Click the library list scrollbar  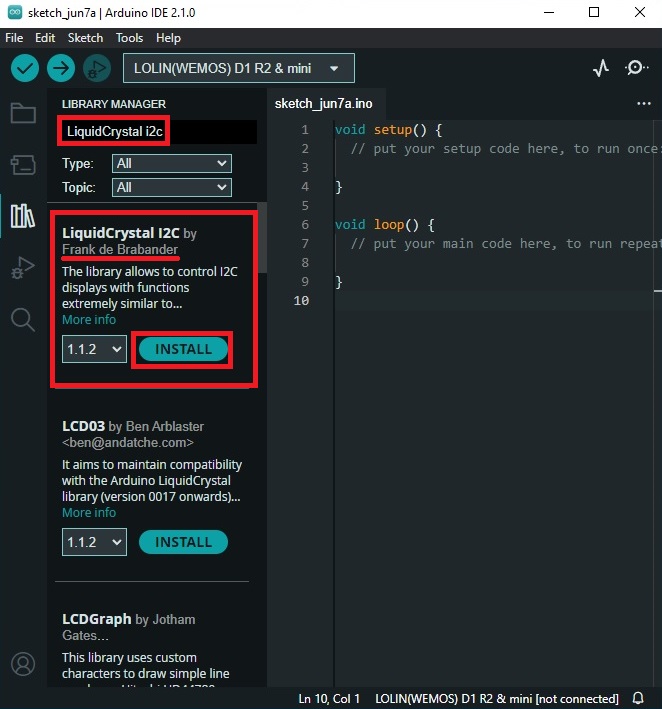pyautogui.click(x=262, y=238)
